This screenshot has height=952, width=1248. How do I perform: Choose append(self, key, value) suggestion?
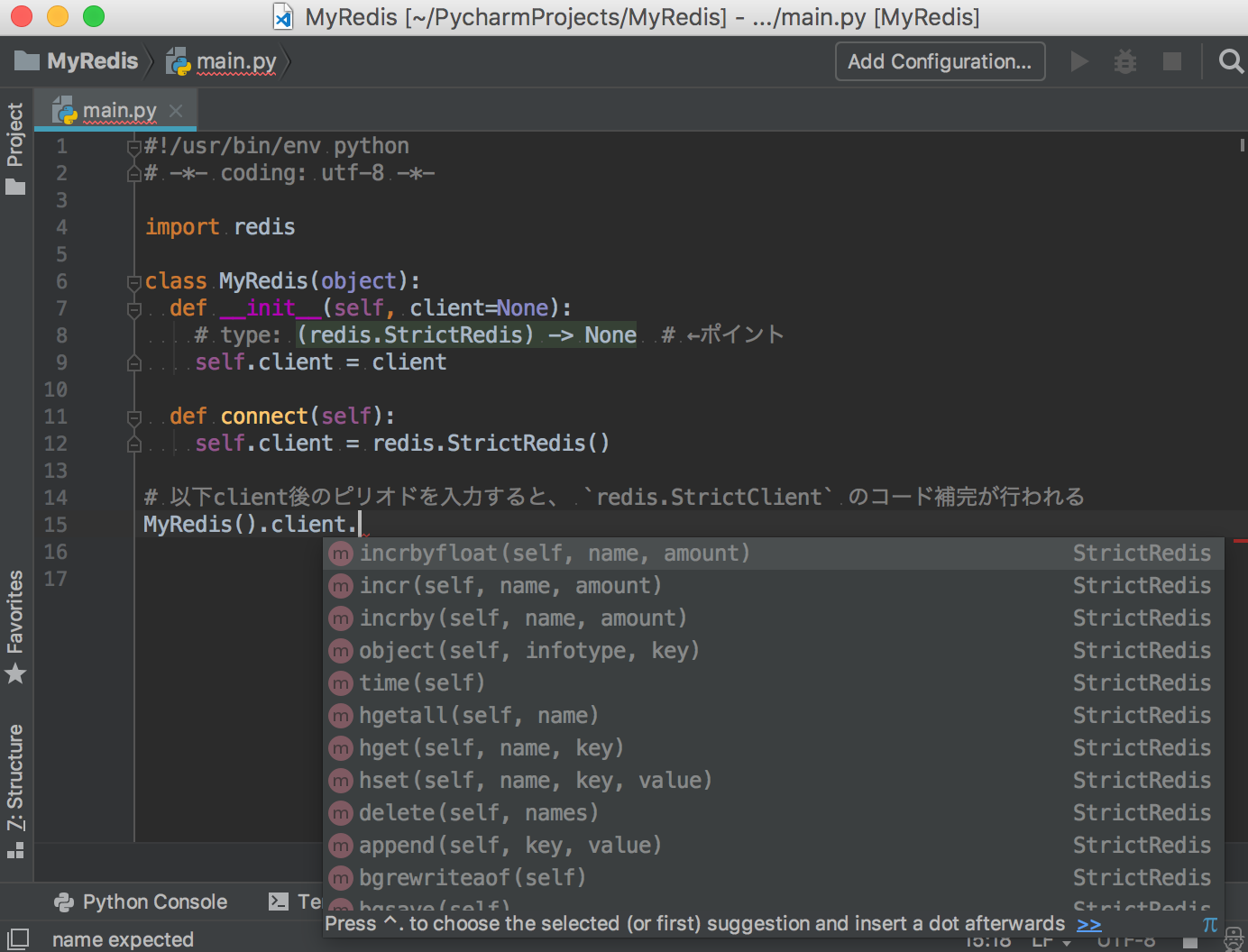773,846
